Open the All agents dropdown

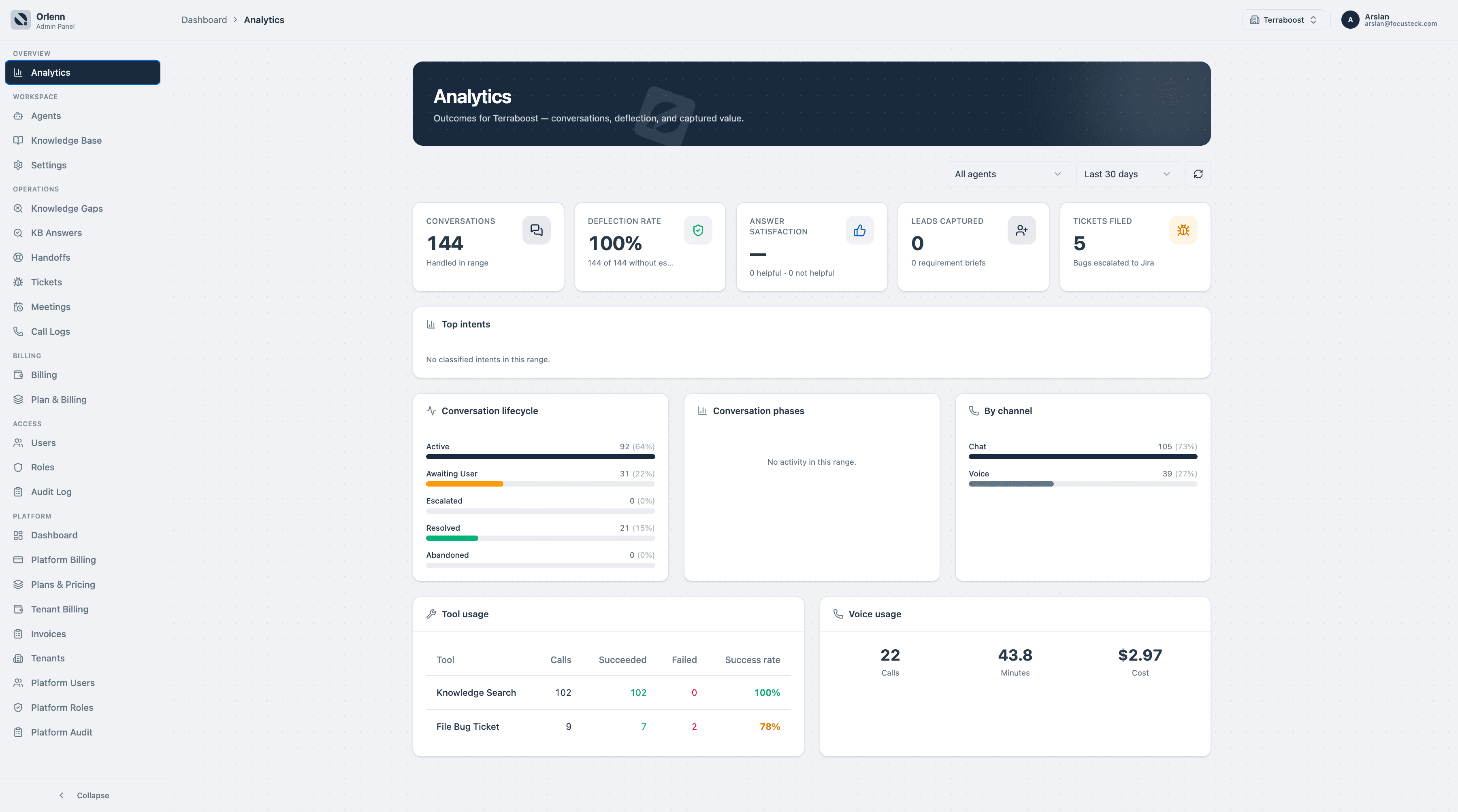pyautogui.click(x=1008, y=174)
